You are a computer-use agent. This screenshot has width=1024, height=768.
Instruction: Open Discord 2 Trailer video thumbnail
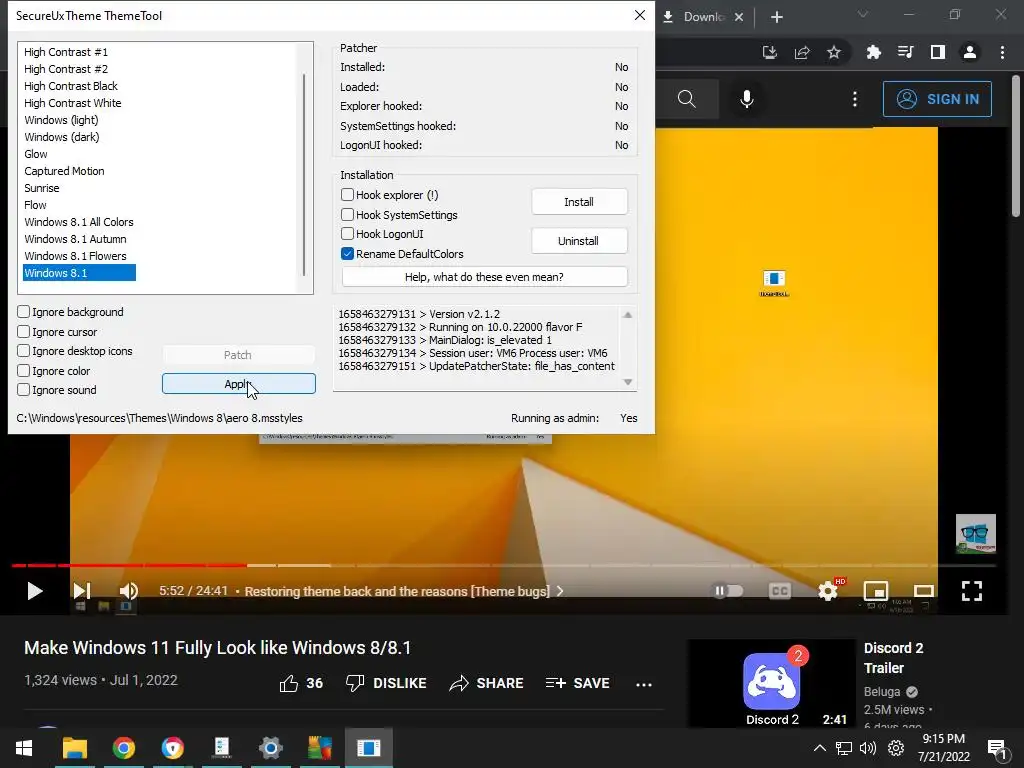771,683
